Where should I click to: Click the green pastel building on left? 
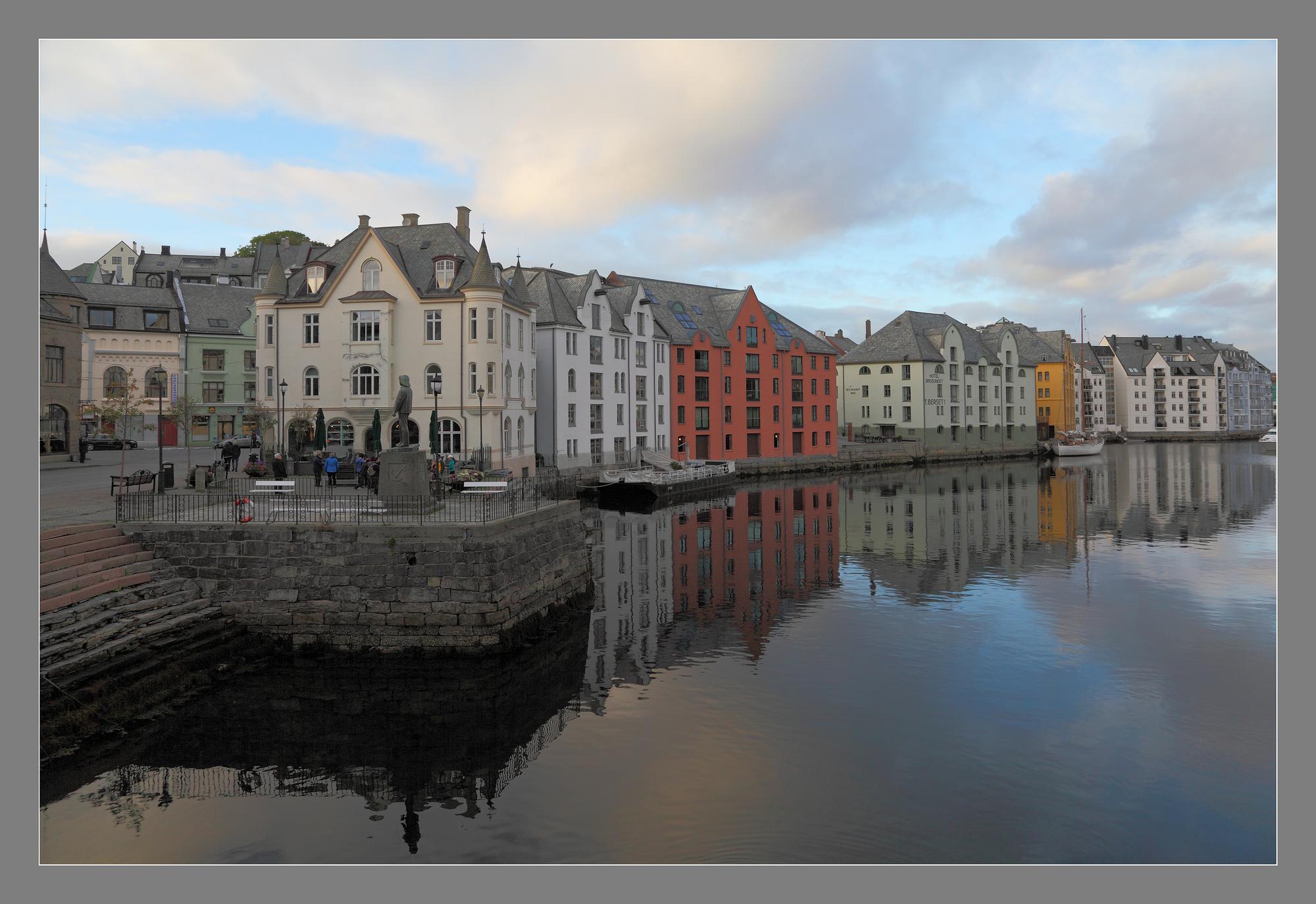tap(220, 375)
